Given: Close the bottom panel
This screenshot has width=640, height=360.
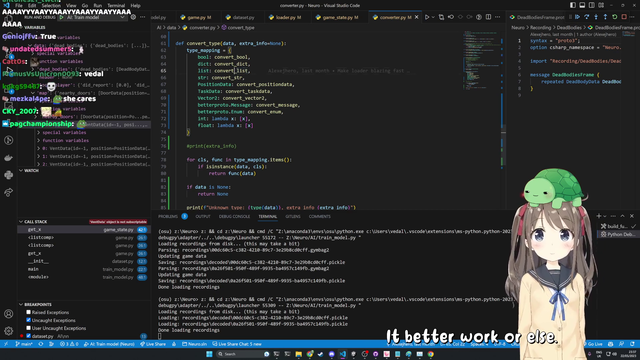Looking at the screenshot, I should [x=631, y=216].
